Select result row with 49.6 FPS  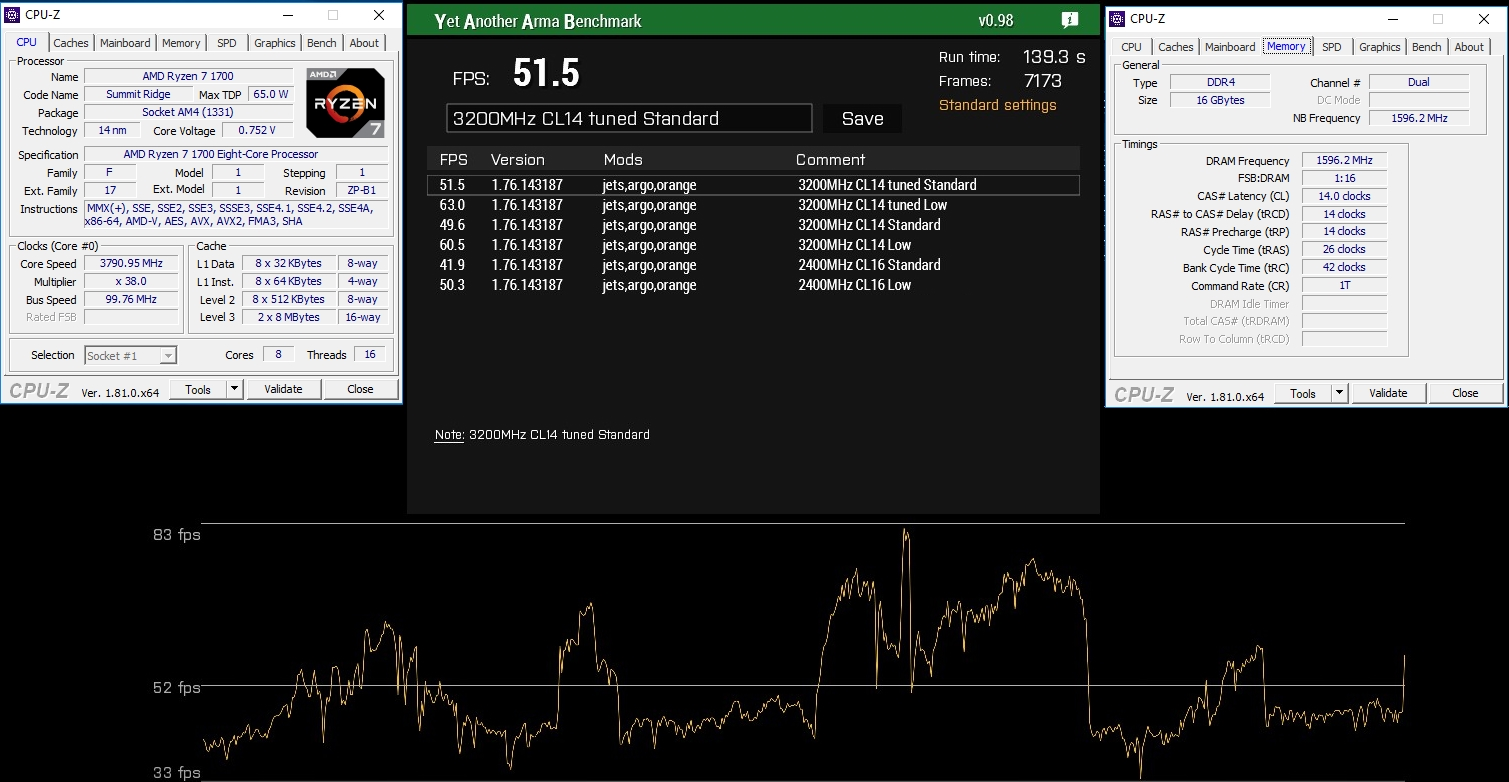(753, 225)
